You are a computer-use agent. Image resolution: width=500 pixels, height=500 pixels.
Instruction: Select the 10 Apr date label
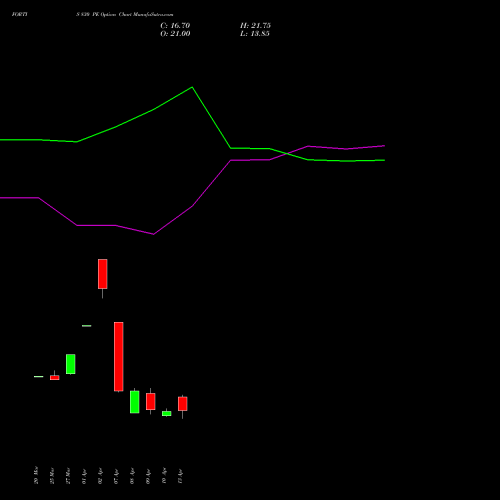[164, 476]
